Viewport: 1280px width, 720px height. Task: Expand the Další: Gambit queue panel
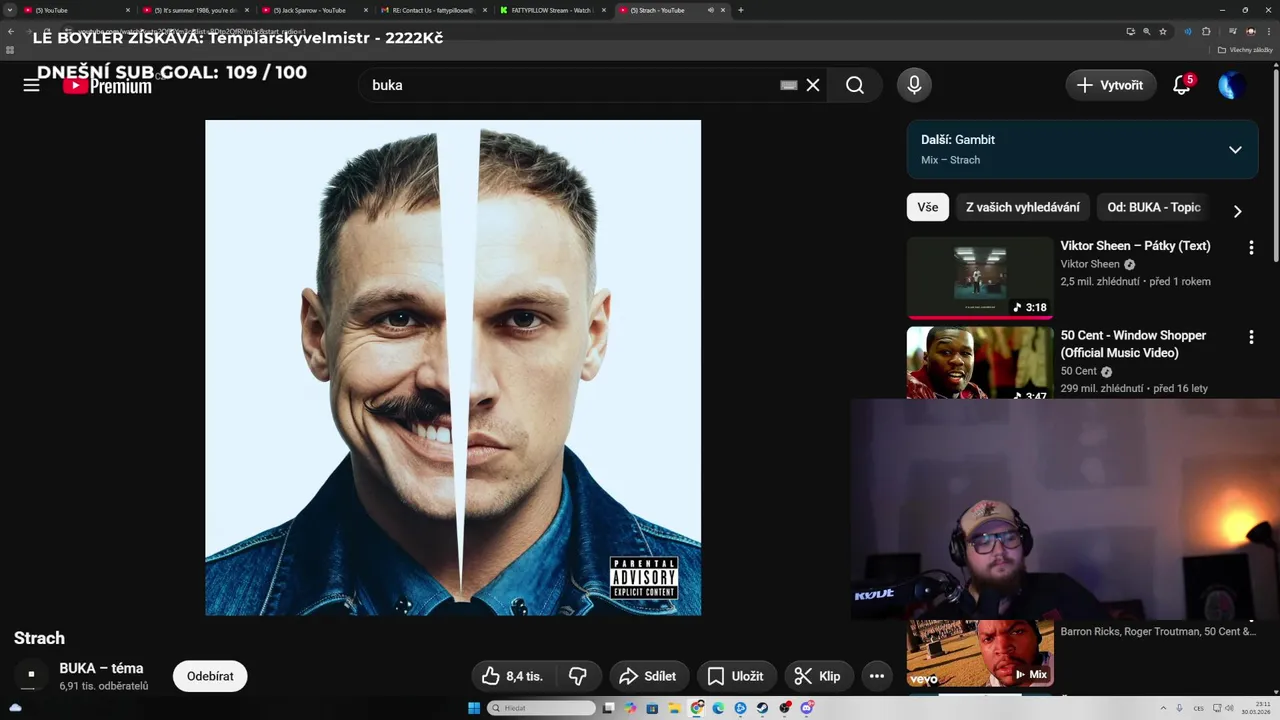coord(1235,150)
